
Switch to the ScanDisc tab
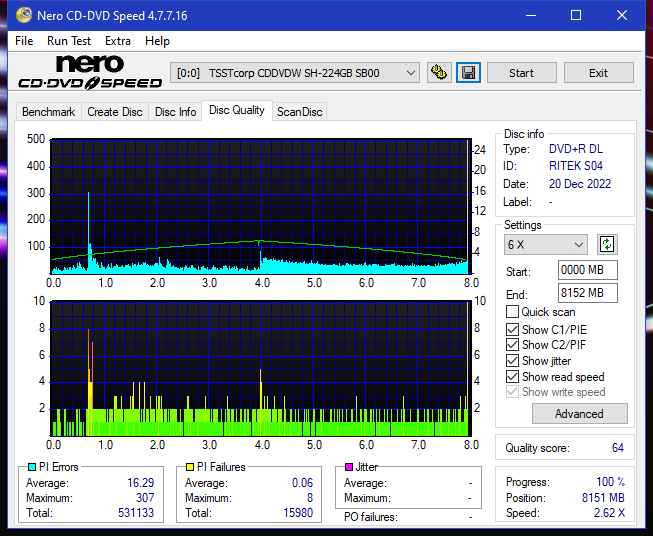299,112
